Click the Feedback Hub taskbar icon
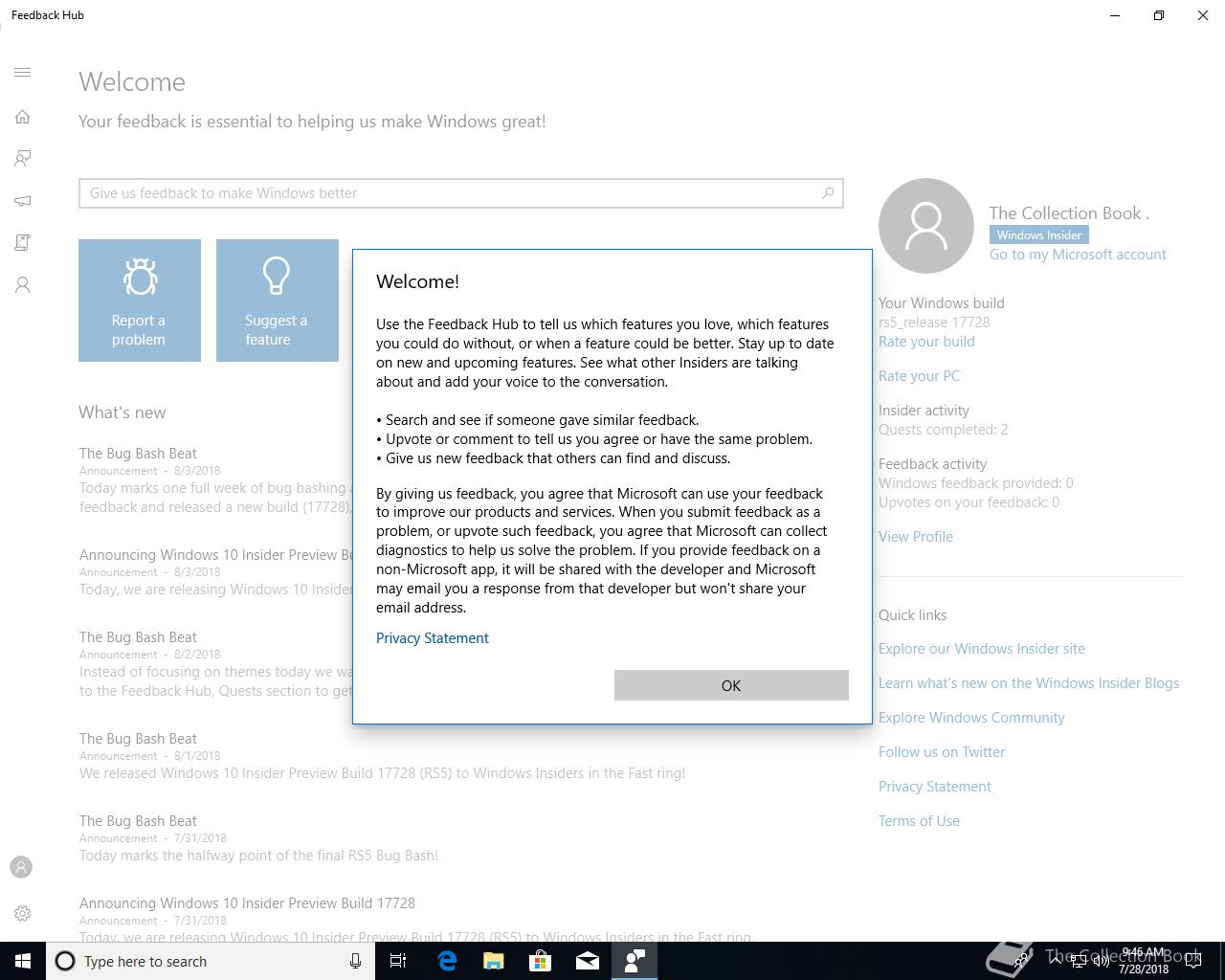Viewport: 1225px width, 980px height. pos(634,961)
